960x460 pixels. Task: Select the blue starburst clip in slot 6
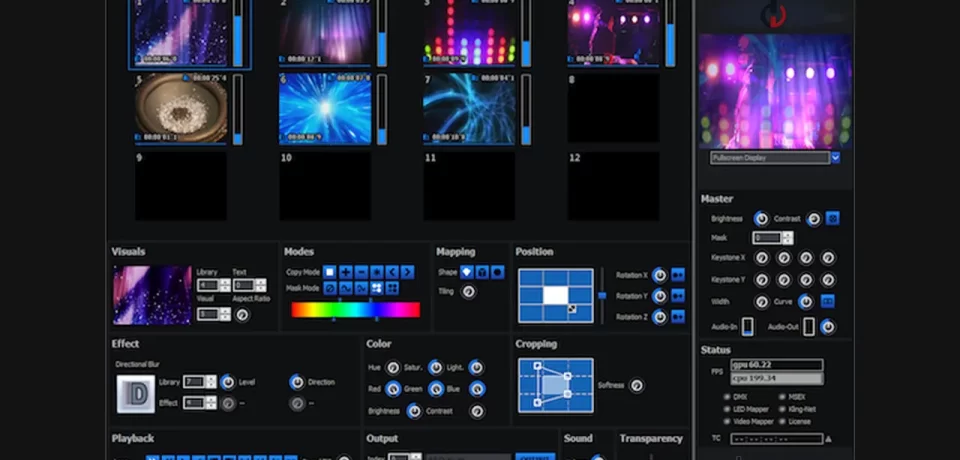click(x=327, y=109)
